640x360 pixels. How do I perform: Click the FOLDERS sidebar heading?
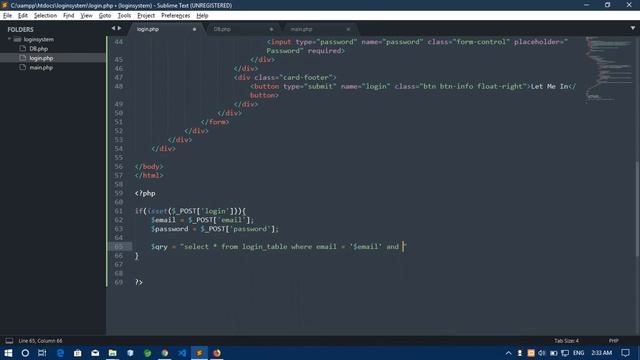tap(20, 29)
